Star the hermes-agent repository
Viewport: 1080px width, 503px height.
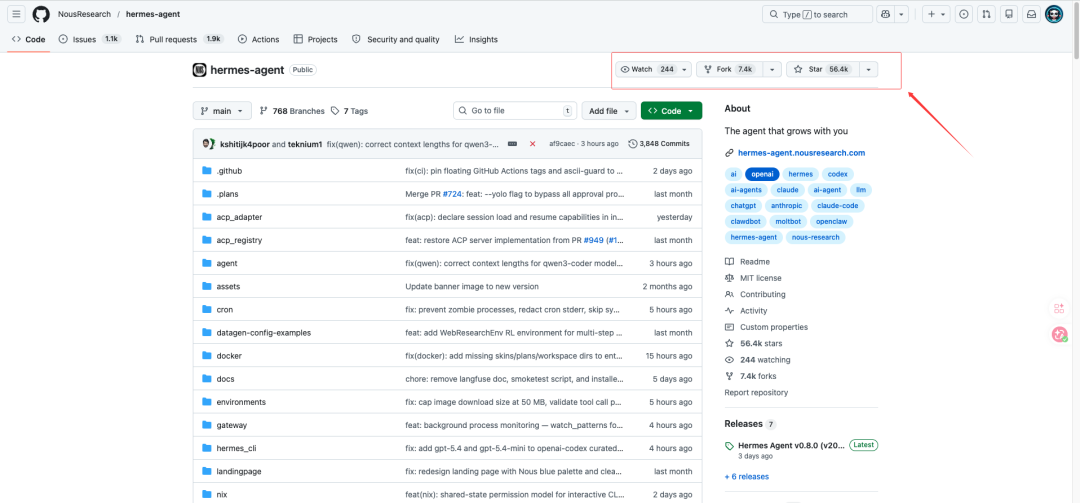point(822,69)
